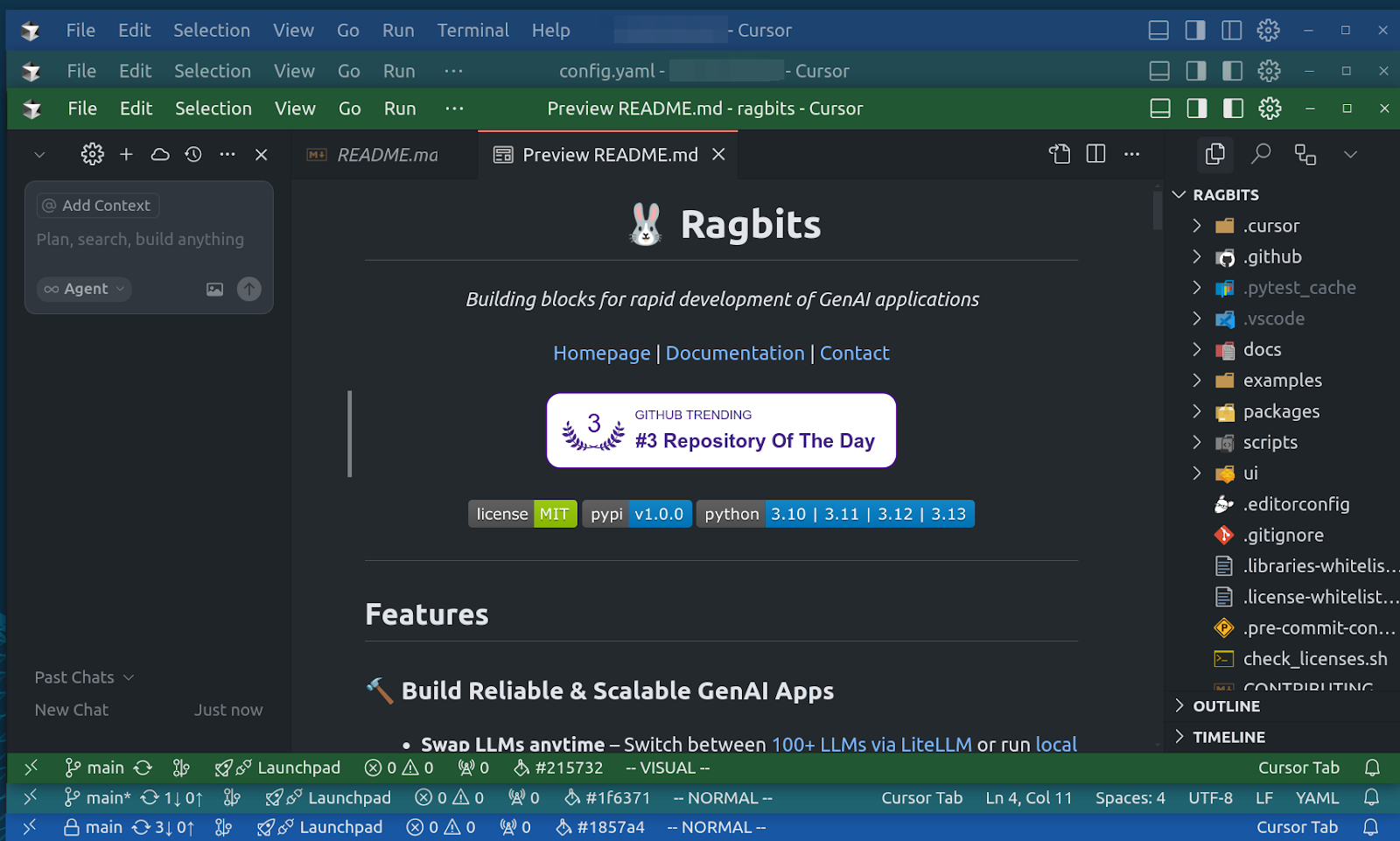Open settings gear in config.yaml window

pyautogui.click(x=1269, y=71)
